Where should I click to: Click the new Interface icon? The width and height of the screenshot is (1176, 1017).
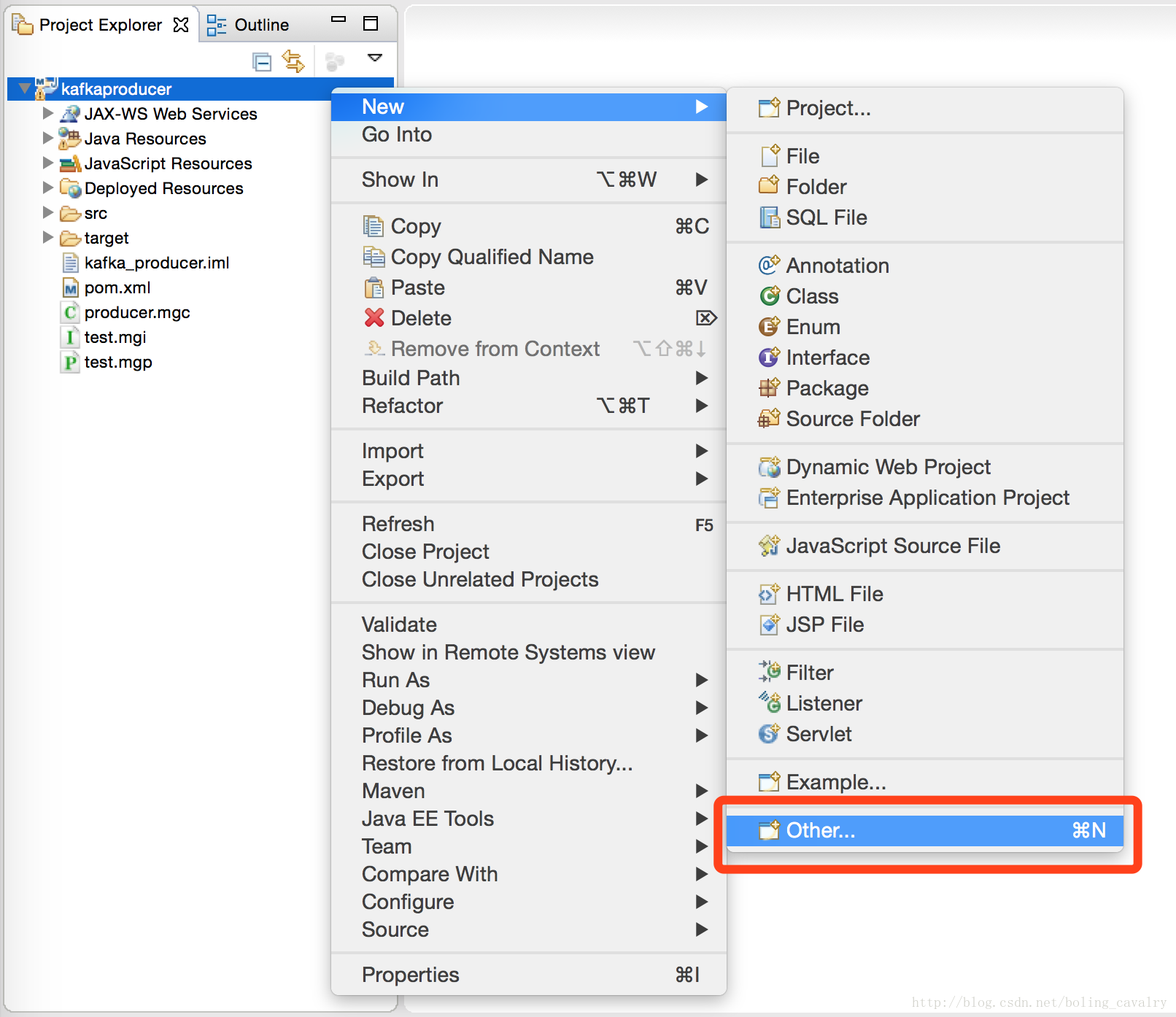[x=770, y=357]
